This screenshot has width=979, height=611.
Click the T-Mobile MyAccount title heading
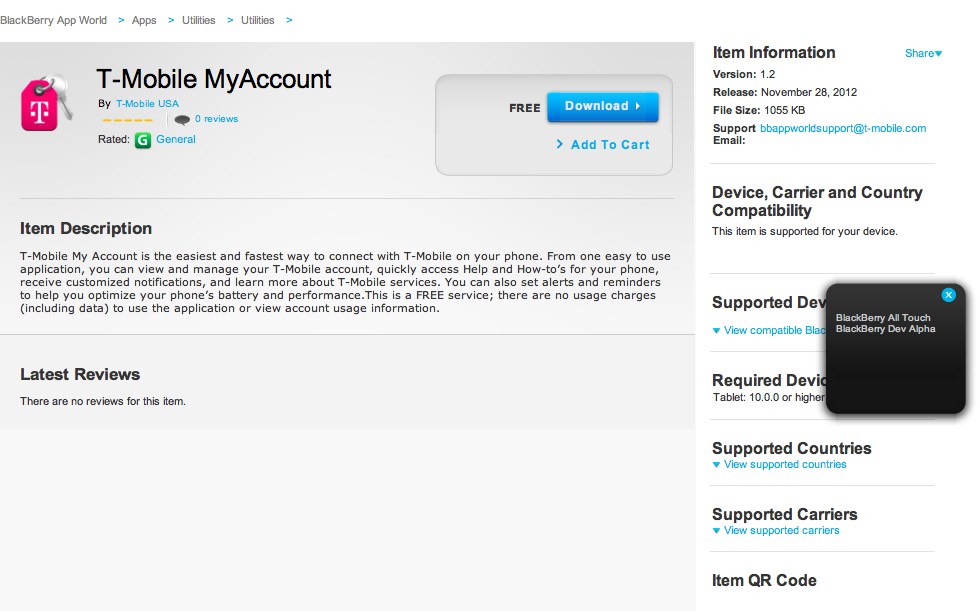(x=214, y=79)
